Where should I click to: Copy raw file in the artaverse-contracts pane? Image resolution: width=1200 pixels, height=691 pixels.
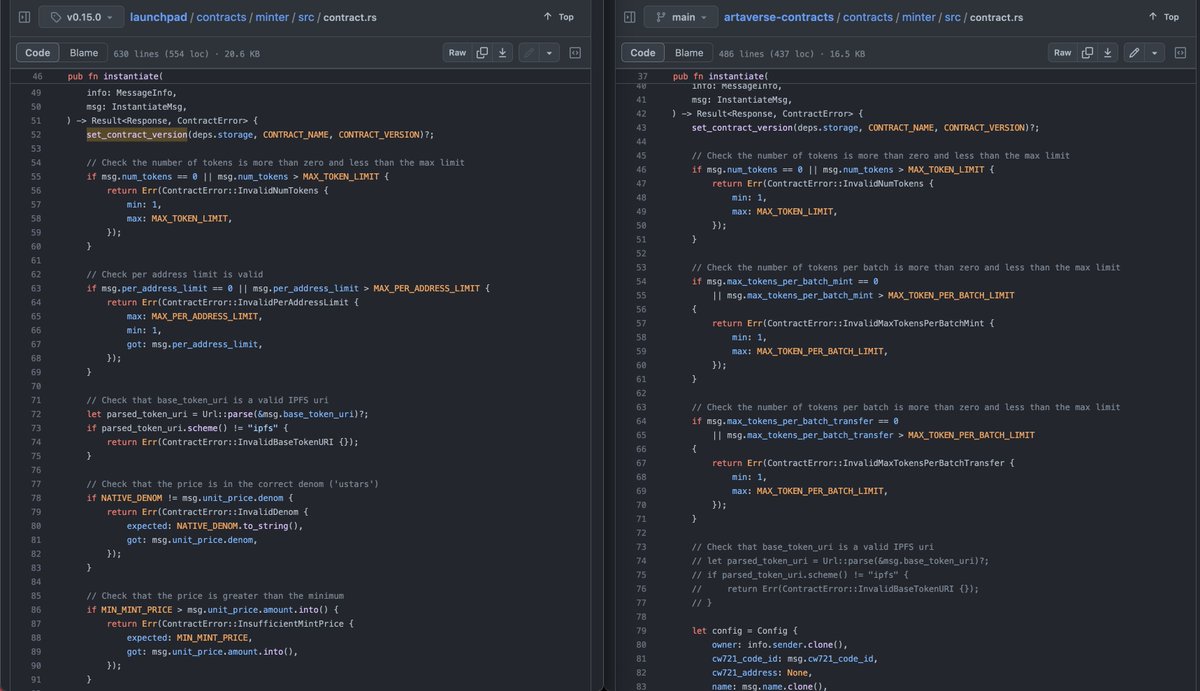1088,52
